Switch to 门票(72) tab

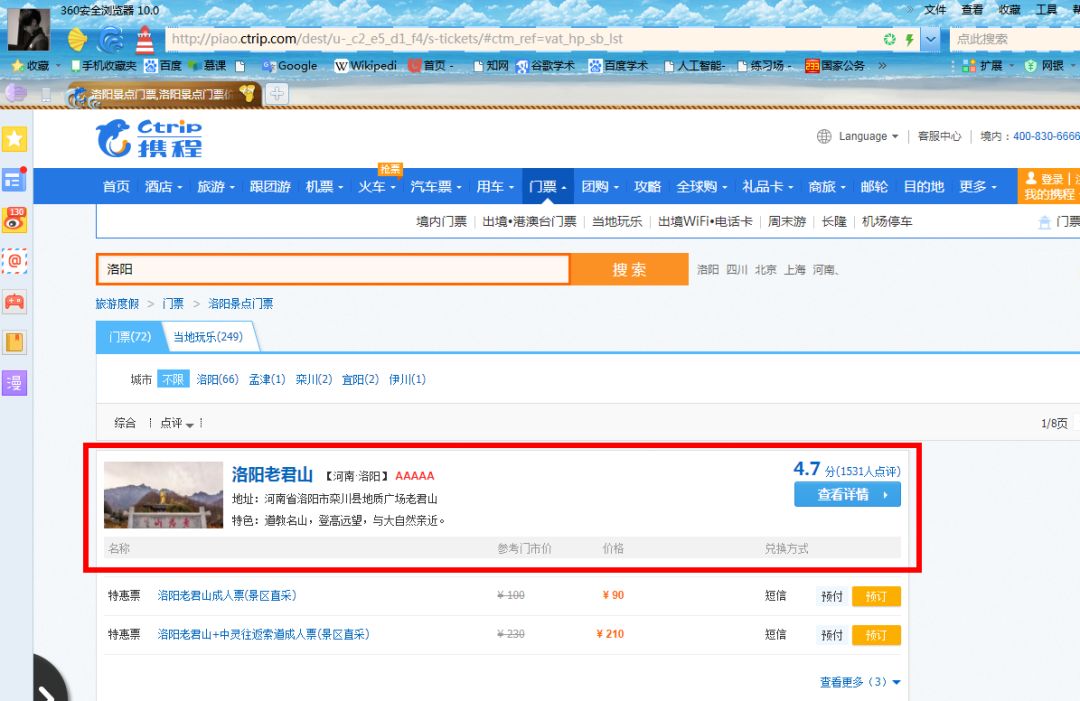click(x=129, y=337)
